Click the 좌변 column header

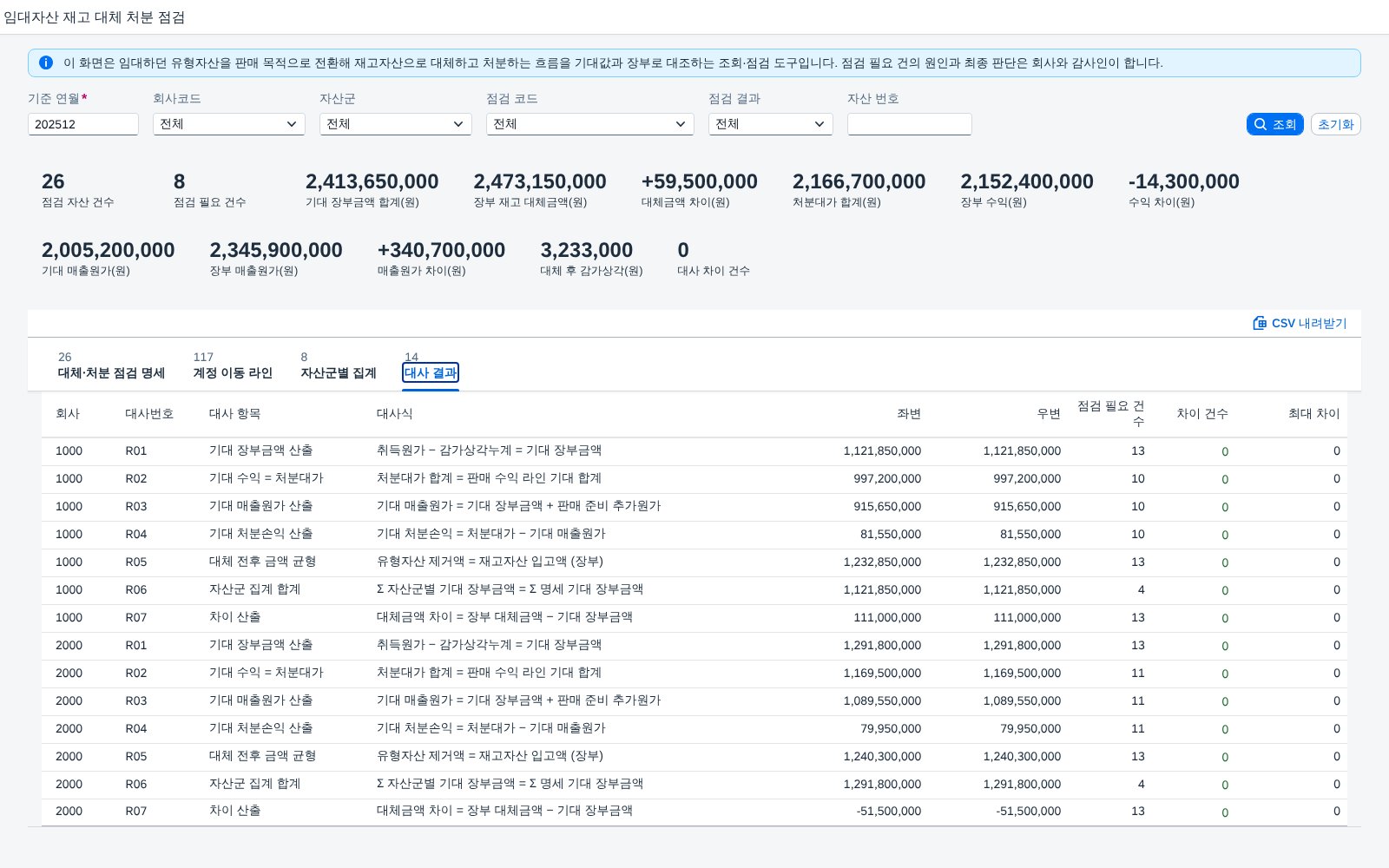(x=909, y=414)
